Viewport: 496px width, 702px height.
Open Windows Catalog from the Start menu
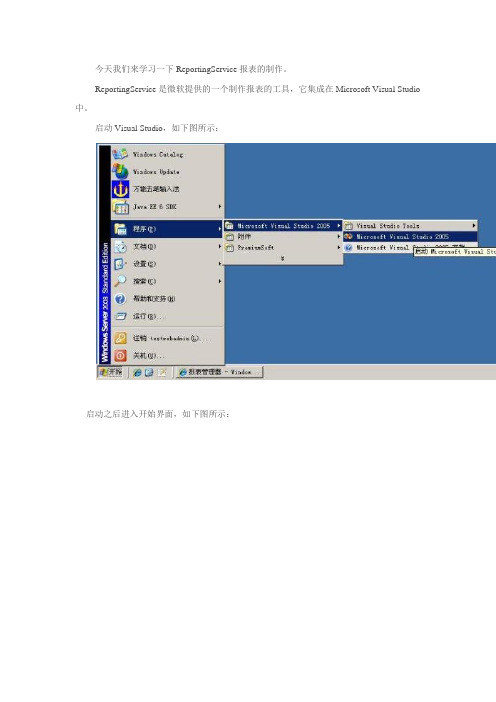click(167, 154)
